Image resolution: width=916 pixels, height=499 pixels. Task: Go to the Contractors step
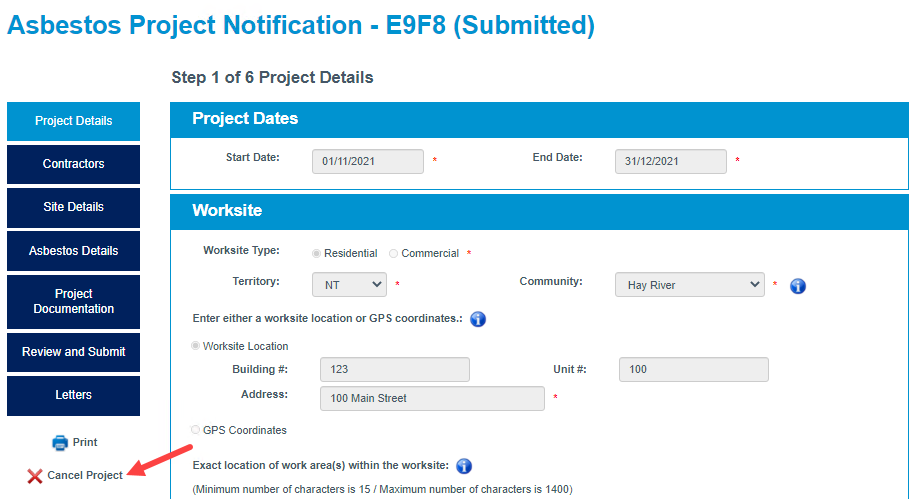pyautogui.click(x=74, y=164)
